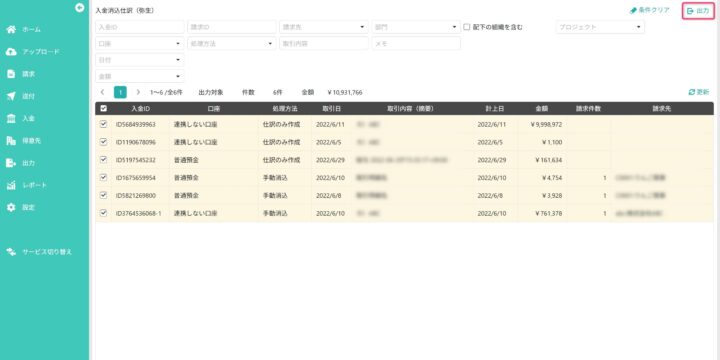720x360 pixels.
Task: Uncheck the row ID3764536068-1 checkbox
Action: (x=103, y=213)
